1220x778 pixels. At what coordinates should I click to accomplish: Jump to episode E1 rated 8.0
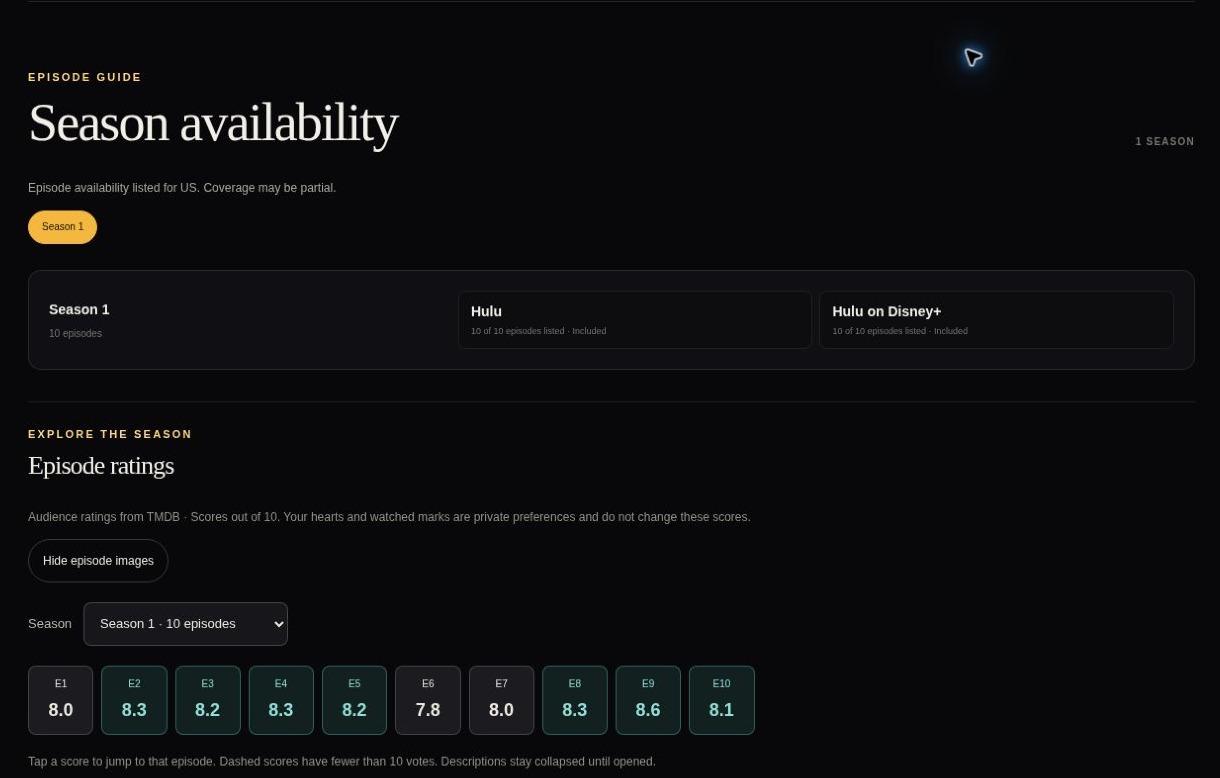click(x=61, y=700)
